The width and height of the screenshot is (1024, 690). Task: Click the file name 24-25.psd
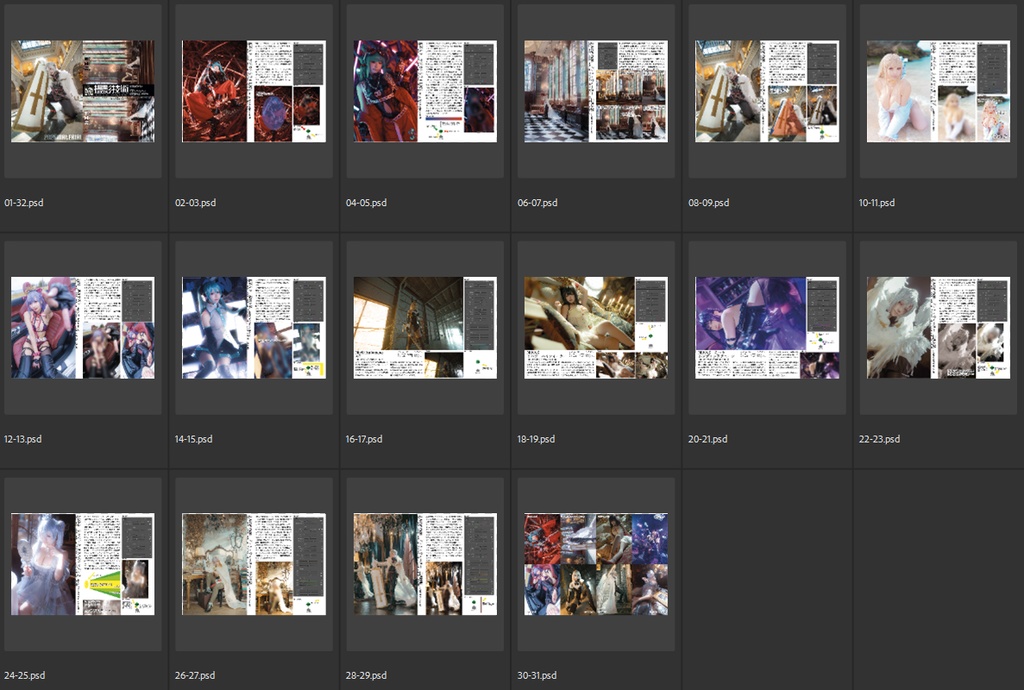pyautogui.click(x=25, y=675)
